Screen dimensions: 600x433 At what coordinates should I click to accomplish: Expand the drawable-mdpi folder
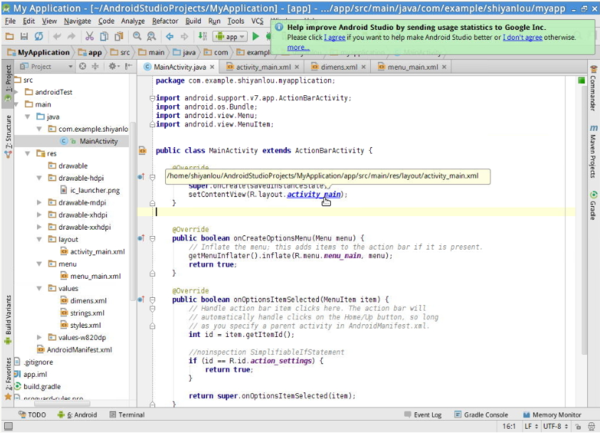tap(39, 202)
